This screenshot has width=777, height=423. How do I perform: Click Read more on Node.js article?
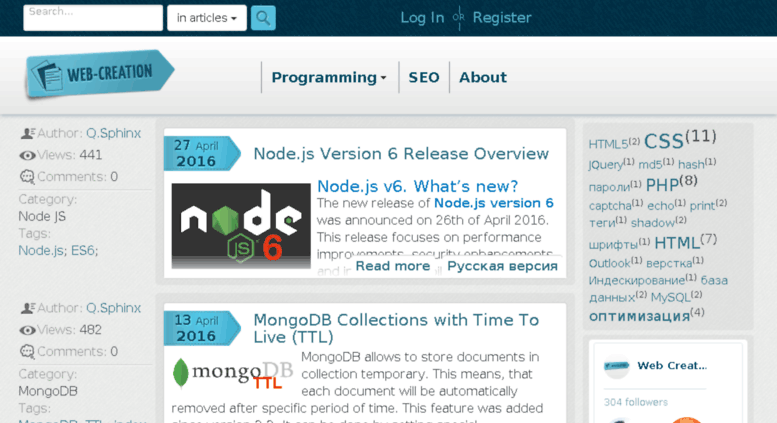pyautogui.click(x=393, y=266)
